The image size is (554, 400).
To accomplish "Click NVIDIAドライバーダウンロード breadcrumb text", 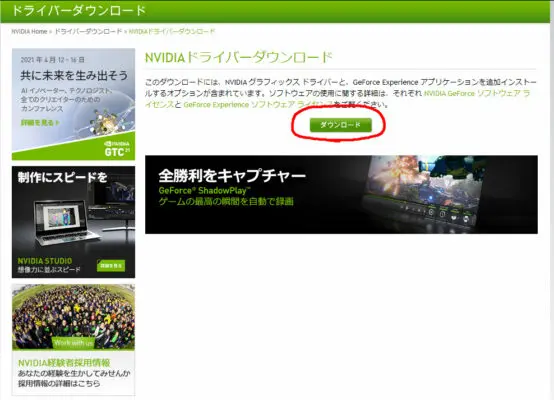I will coord(172,31).
